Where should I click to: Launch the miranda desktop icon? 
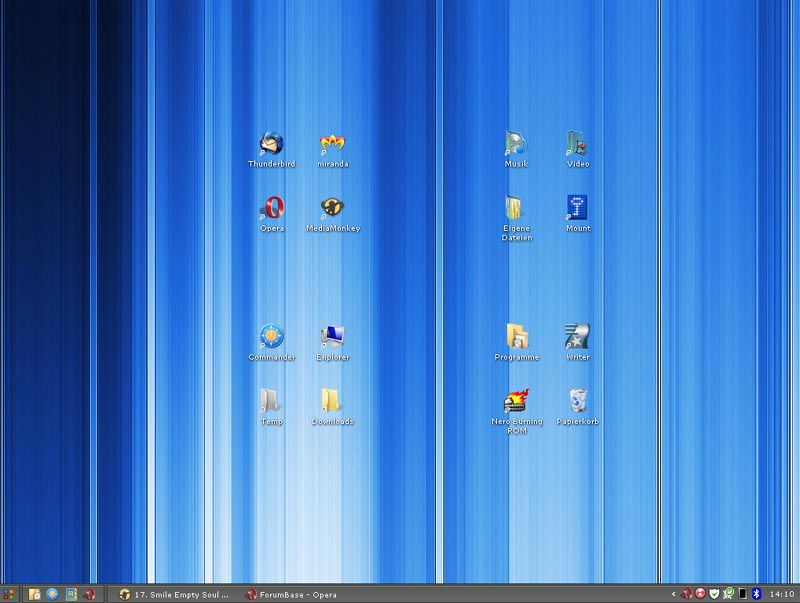pyautogui.click(x=333, y=149)
